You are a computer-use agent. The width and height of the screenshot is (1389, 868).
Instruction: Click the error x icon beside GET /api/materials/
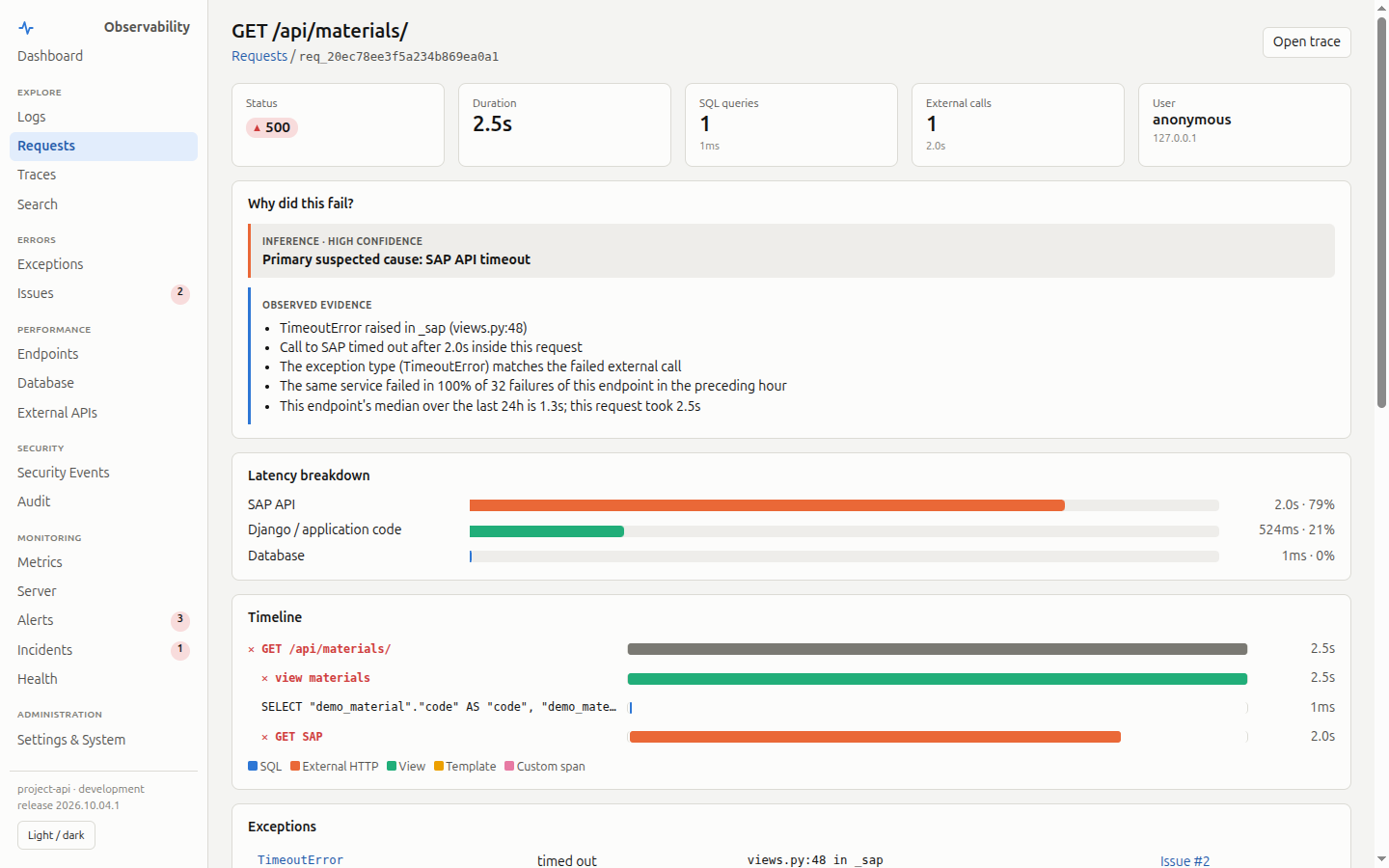pos(252,650)
